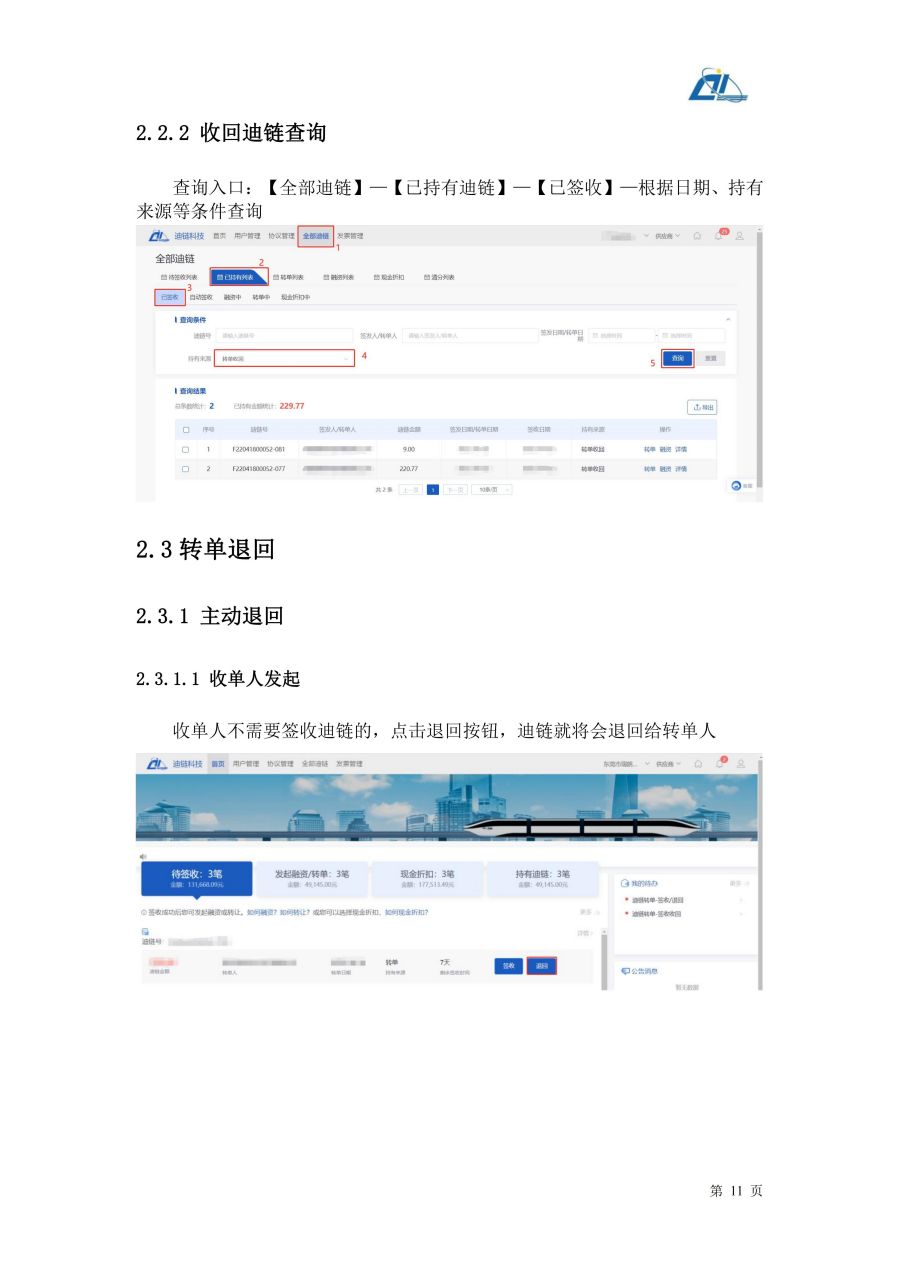900x1272 pixels.
Task: Open 供应商 dropdown on 全部迪链 page
Action: pyautogui.click(x=667, y=236)
